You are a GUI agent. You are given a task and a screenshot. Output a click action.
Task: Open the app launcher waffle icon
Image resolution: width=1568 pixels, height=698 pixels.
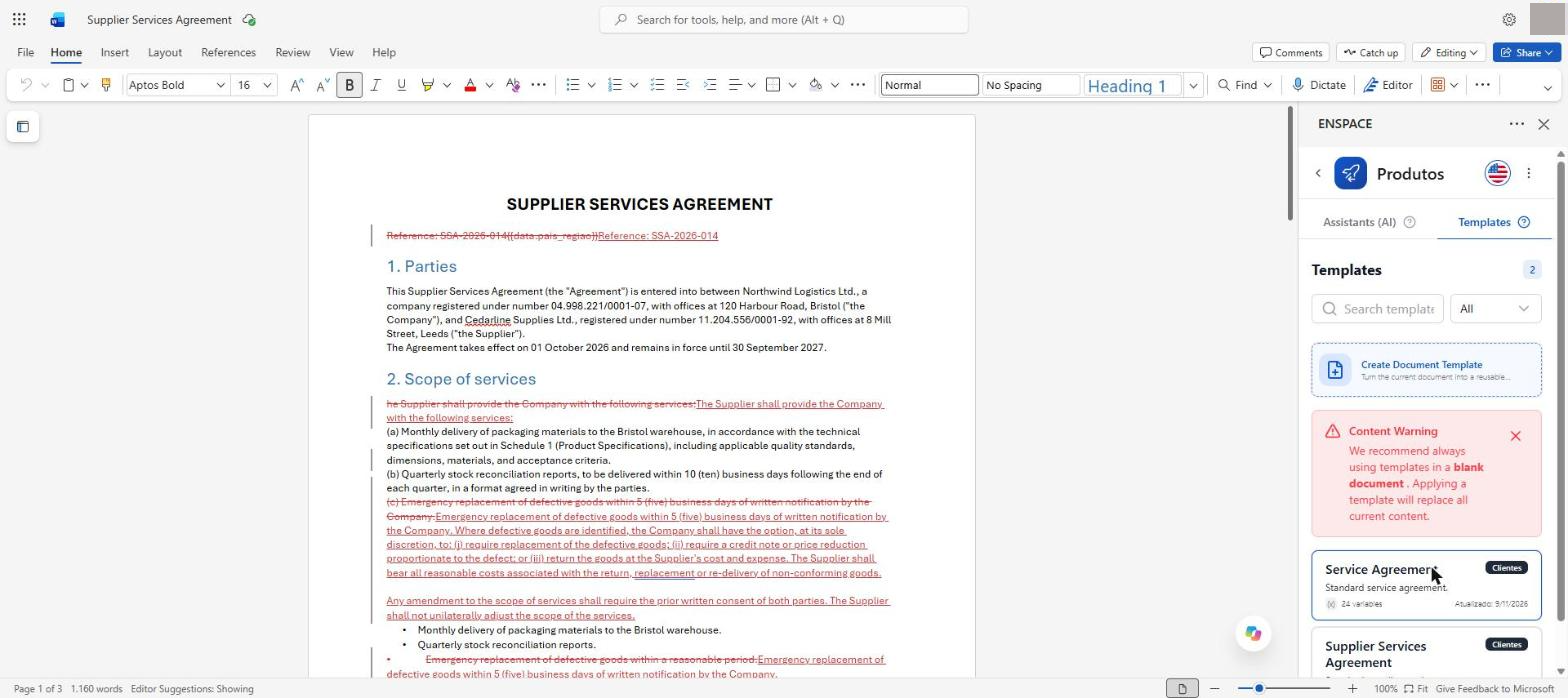tap(19, 19)
